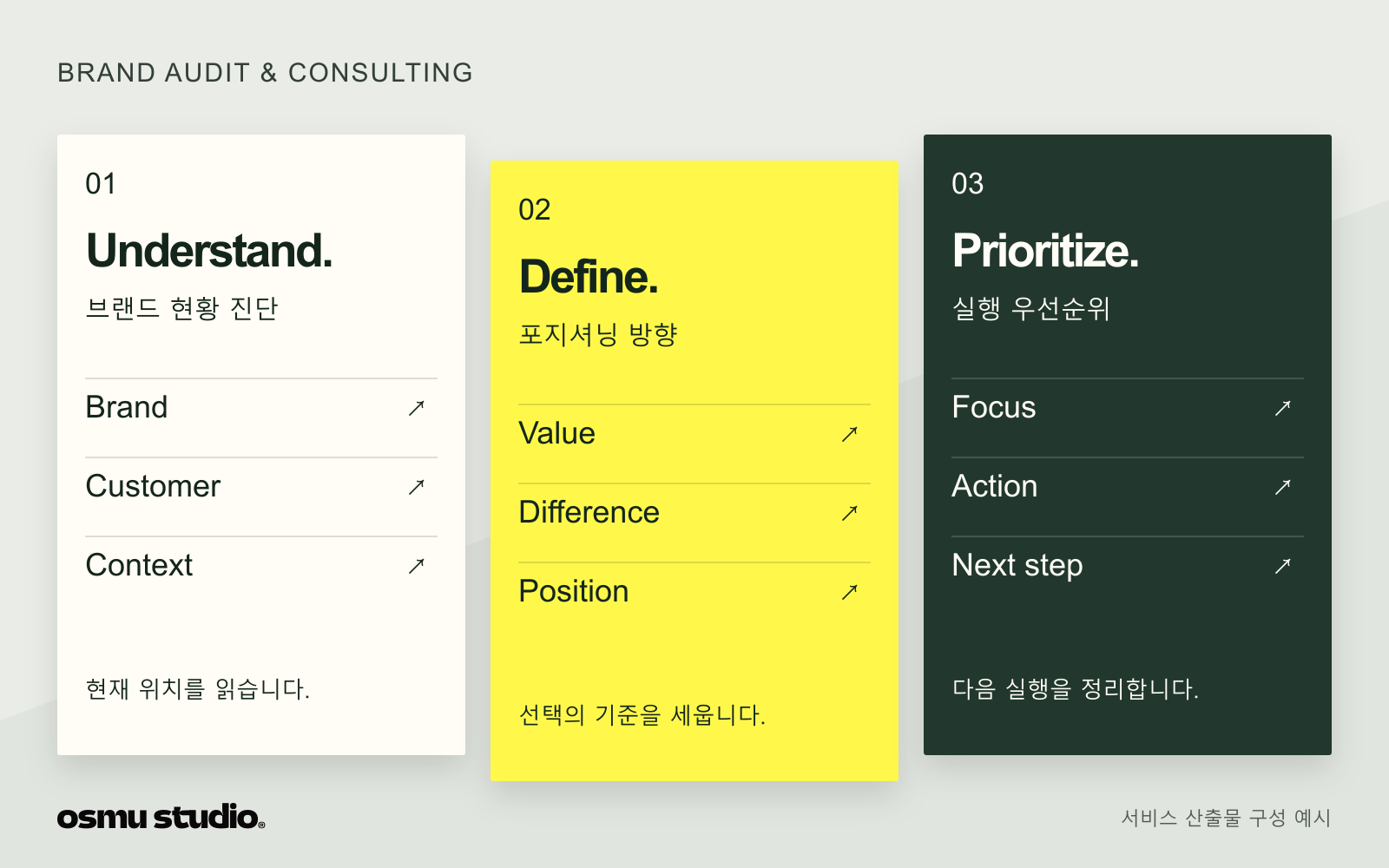Click the arrow icon beside Customer
Viewport: 1389px width, 868px height.
coord(417,487)
